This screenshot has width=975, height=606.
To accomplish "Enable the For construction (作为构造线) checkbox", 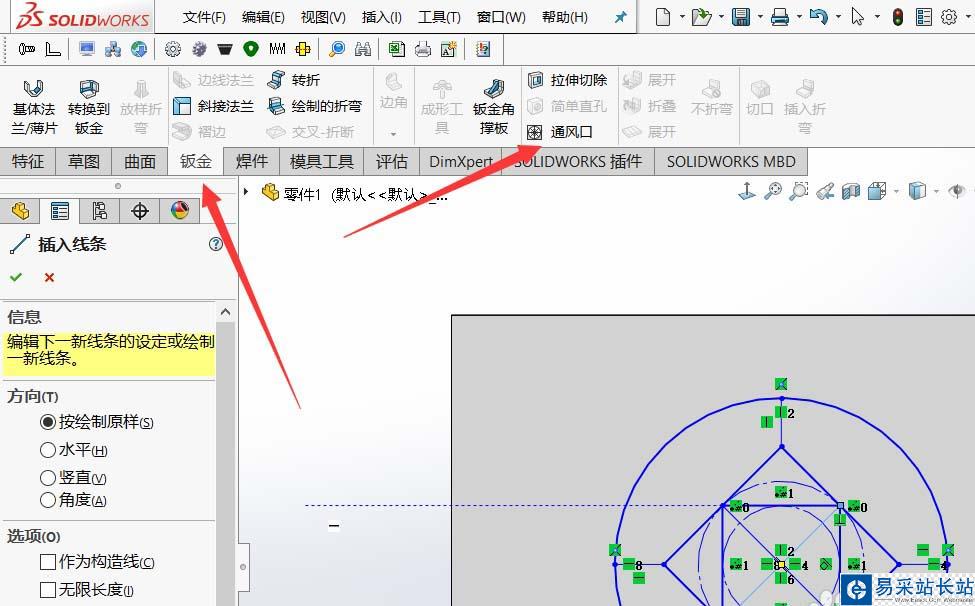I will pyautogui.click(x=48, y=562).
